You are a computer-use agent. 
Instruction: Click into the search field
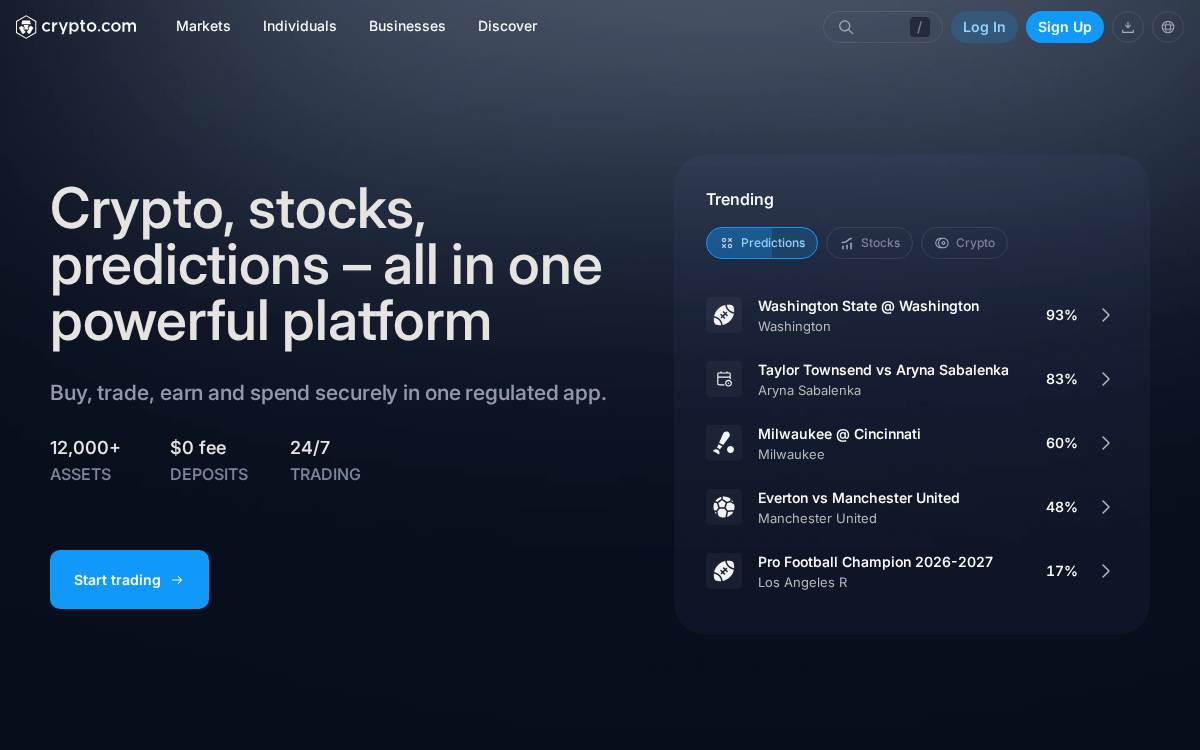(882, 27)
